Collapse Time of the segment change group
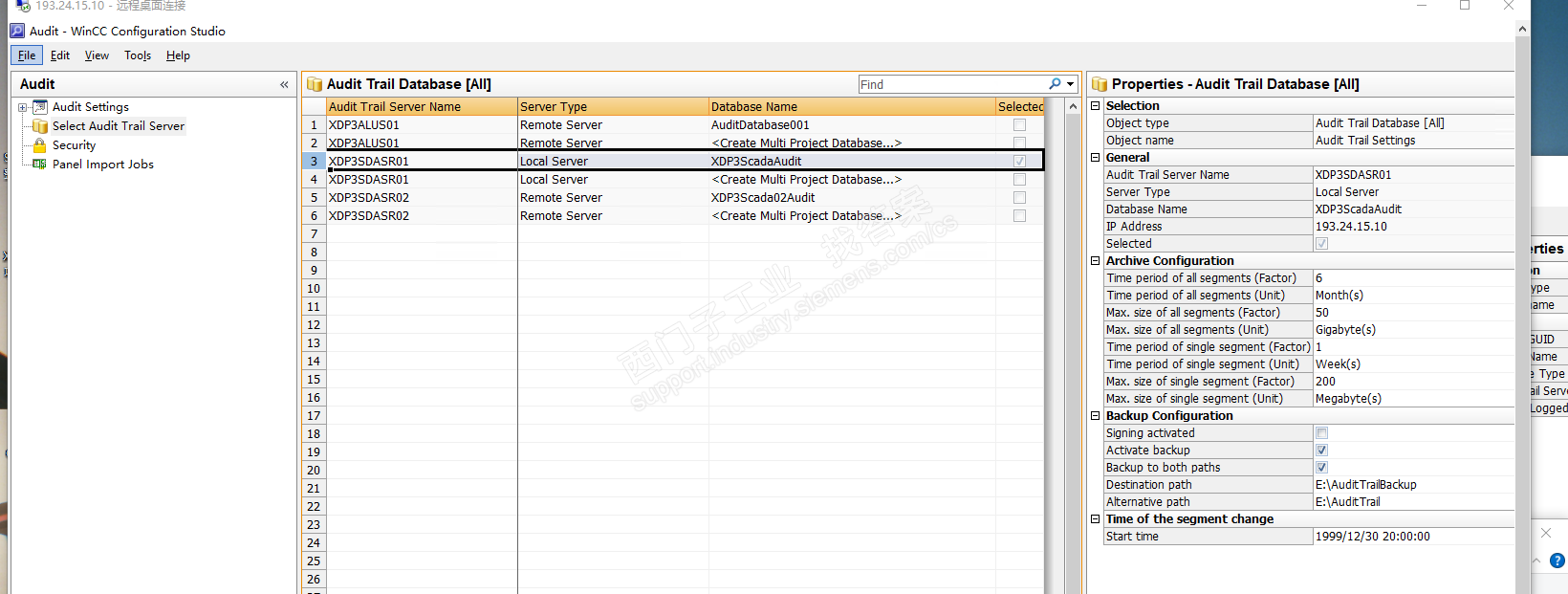Image resolution: width=1568 pixels, height=594 pixels. click(1096, 519)
